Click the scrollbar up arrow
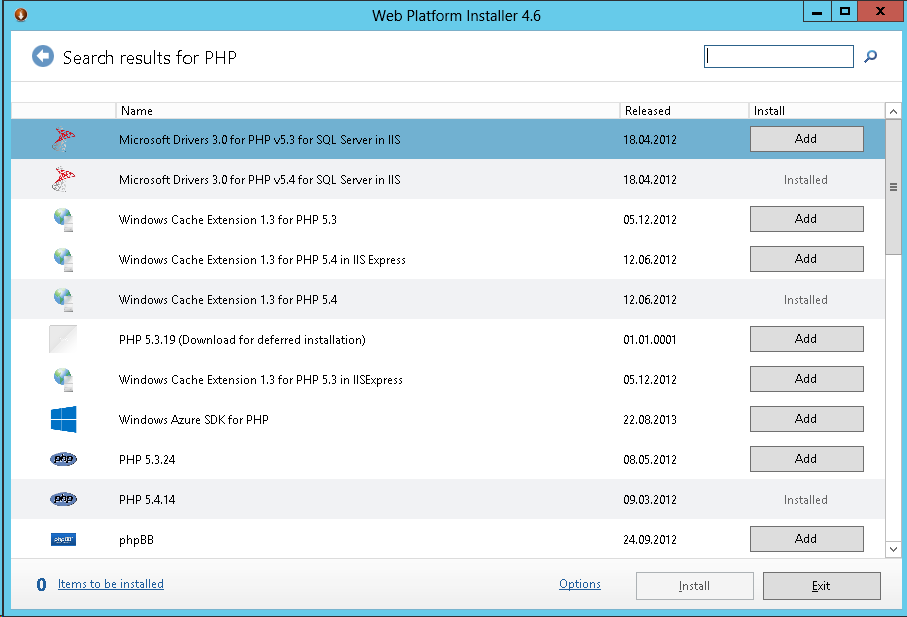 893,111
